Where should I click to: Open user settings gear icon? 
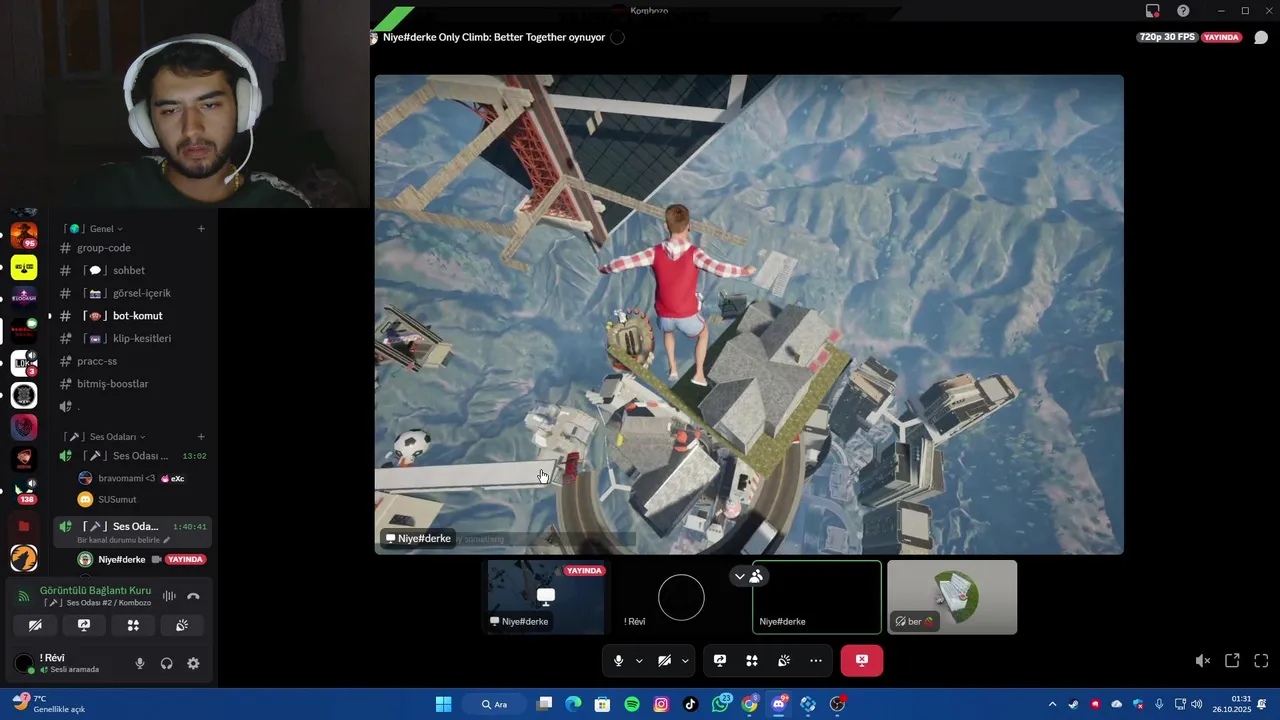193,663
